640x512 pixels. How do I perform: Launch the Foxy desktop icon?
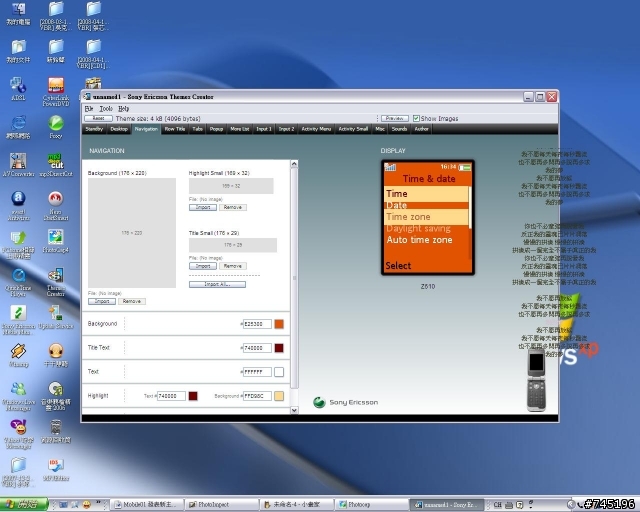tap(56, 127)
